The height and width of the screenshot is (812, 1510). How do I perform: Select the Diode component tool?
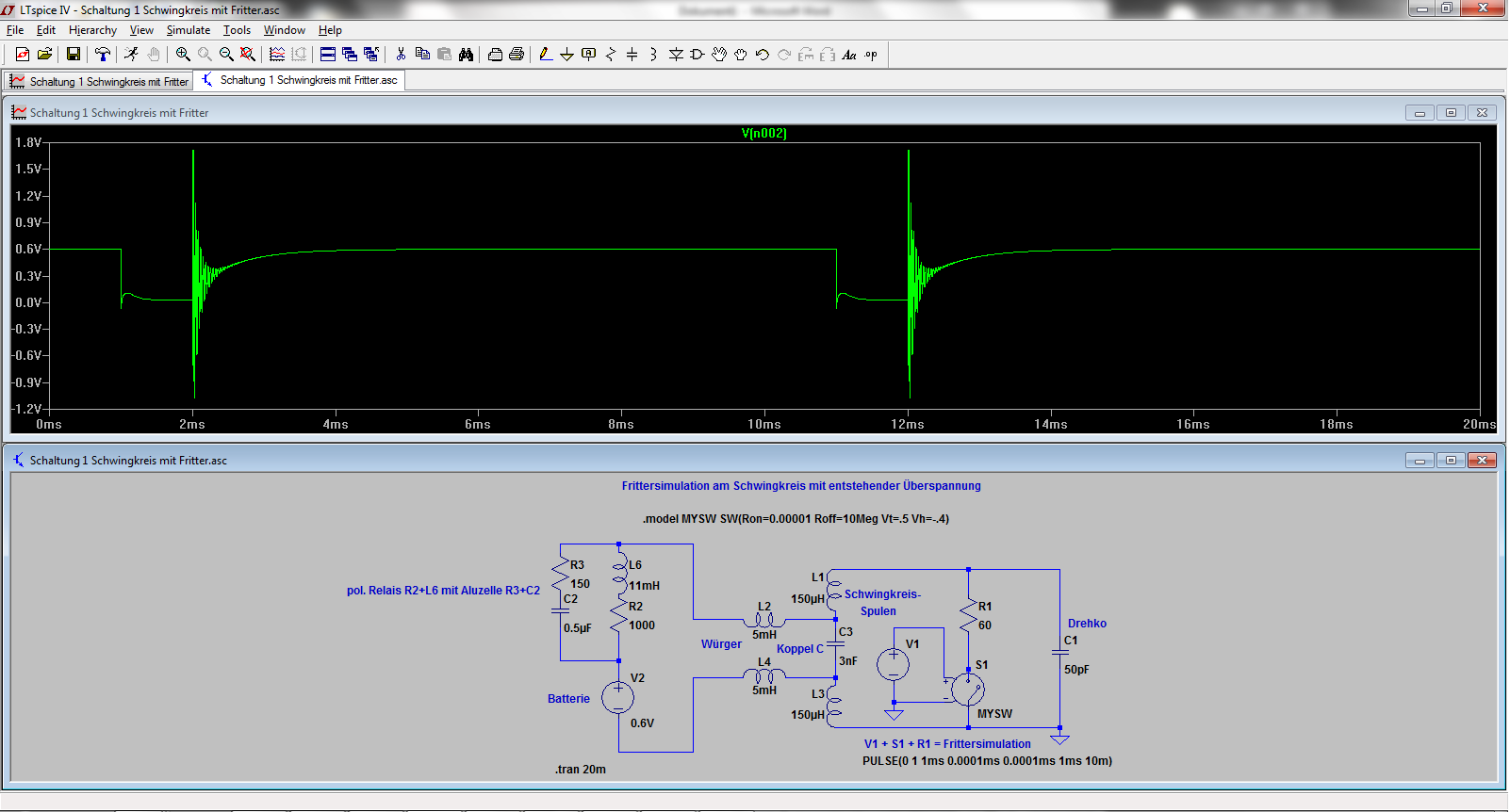(676, 55)
